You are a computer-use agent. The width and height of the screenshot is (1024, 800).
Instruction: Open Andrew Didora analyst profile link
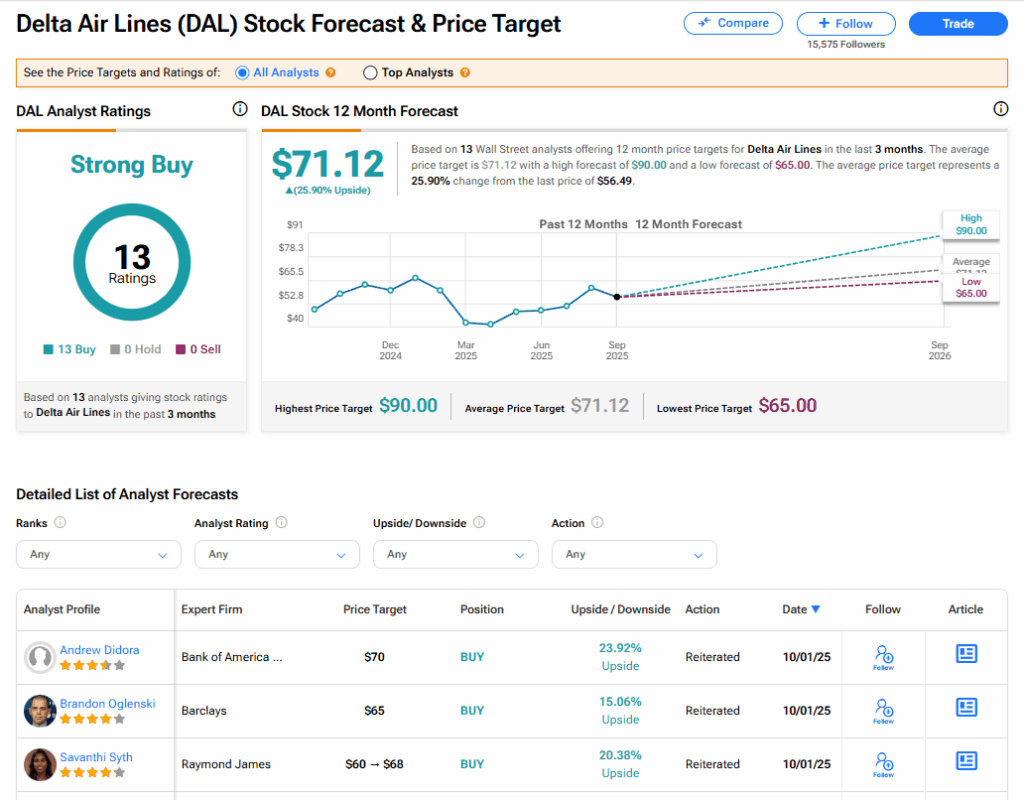[99, 650]
